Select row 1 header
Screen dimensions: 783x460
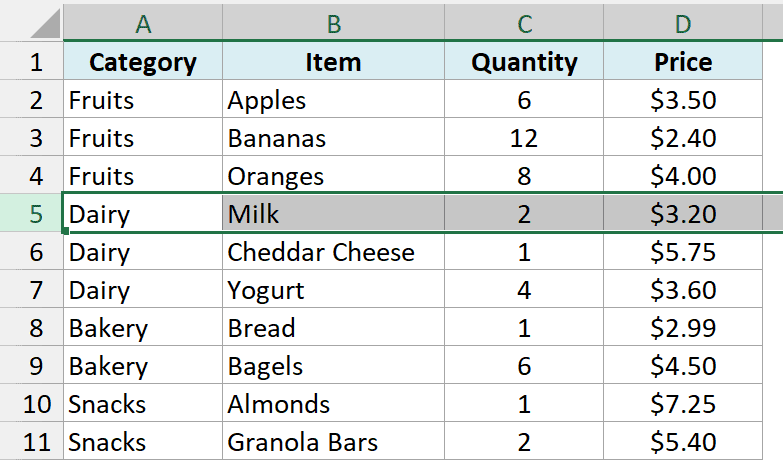(31, 61)
